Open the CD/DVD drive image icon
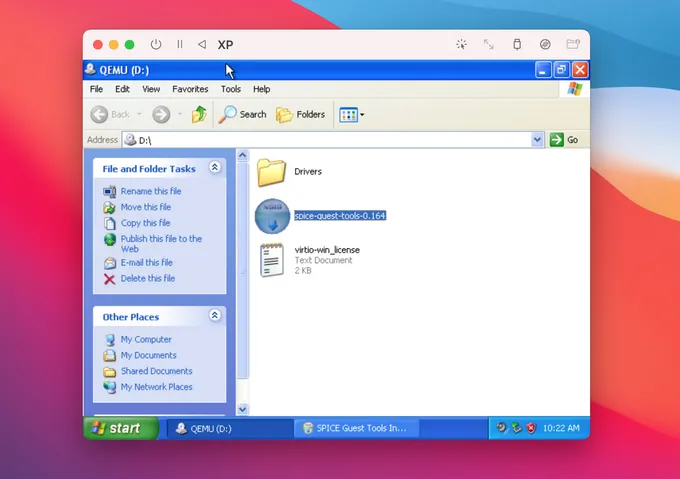680x479 pixels. coord(545,44)
